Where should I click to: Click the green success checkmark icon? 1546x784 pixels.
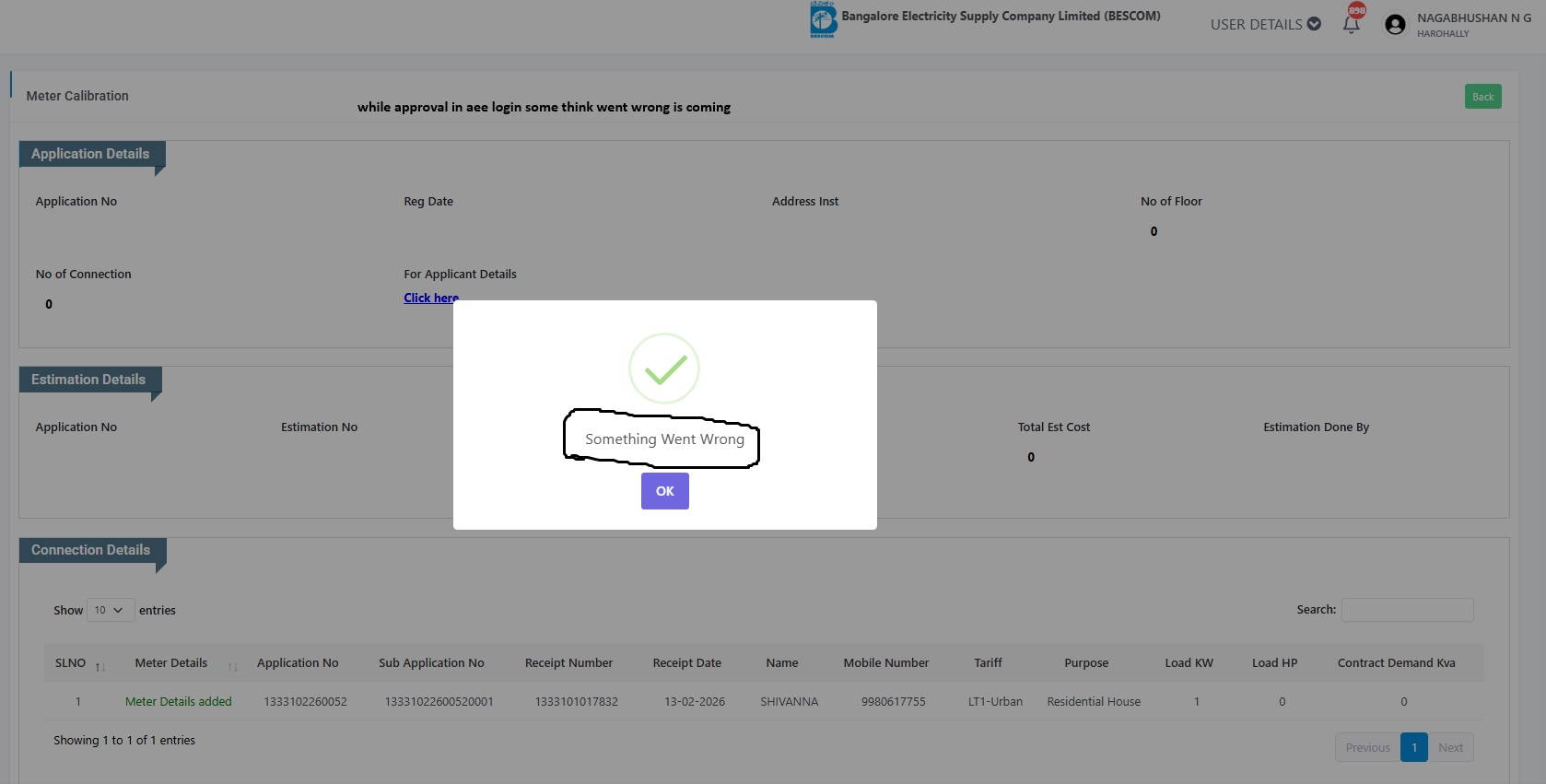tap(664, 369)
